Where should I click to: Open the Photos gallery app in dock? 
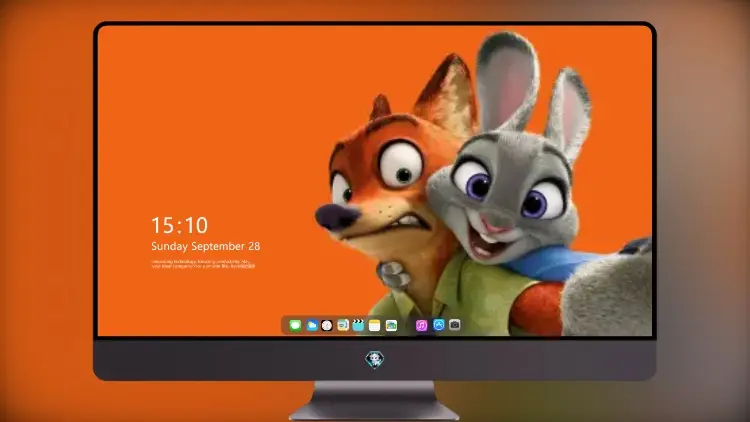391,325
